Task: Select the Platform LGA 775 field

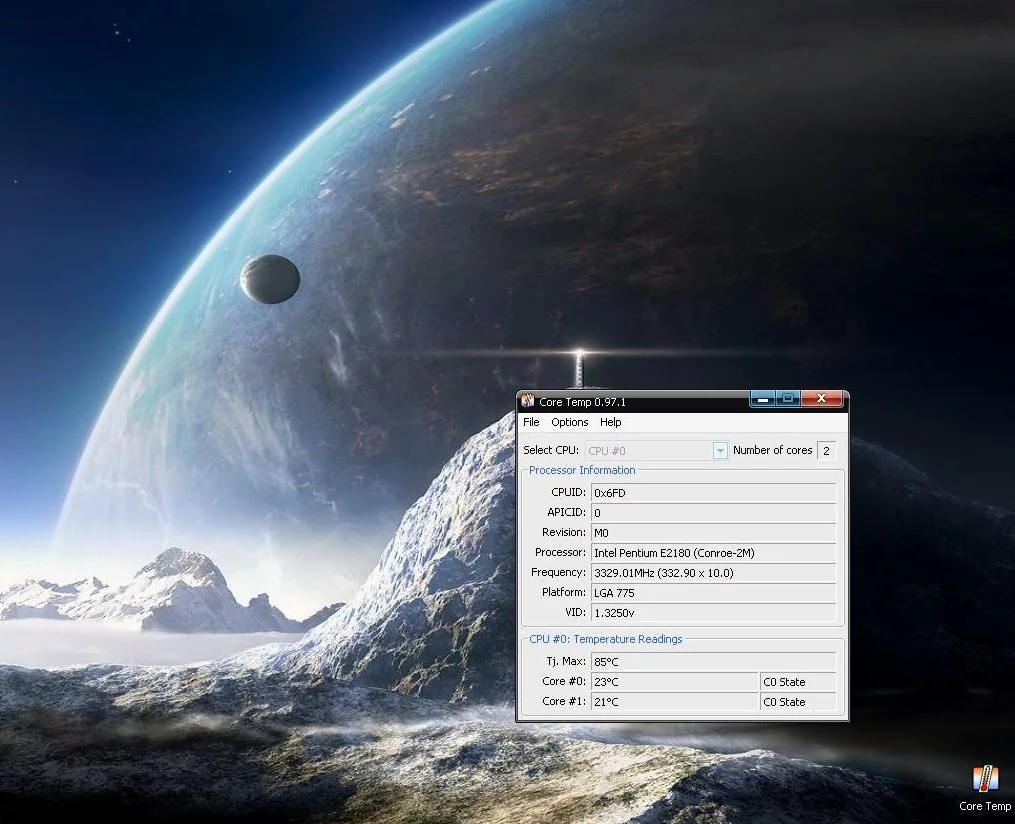Action: pyautogui.click(x=713, y=593)
